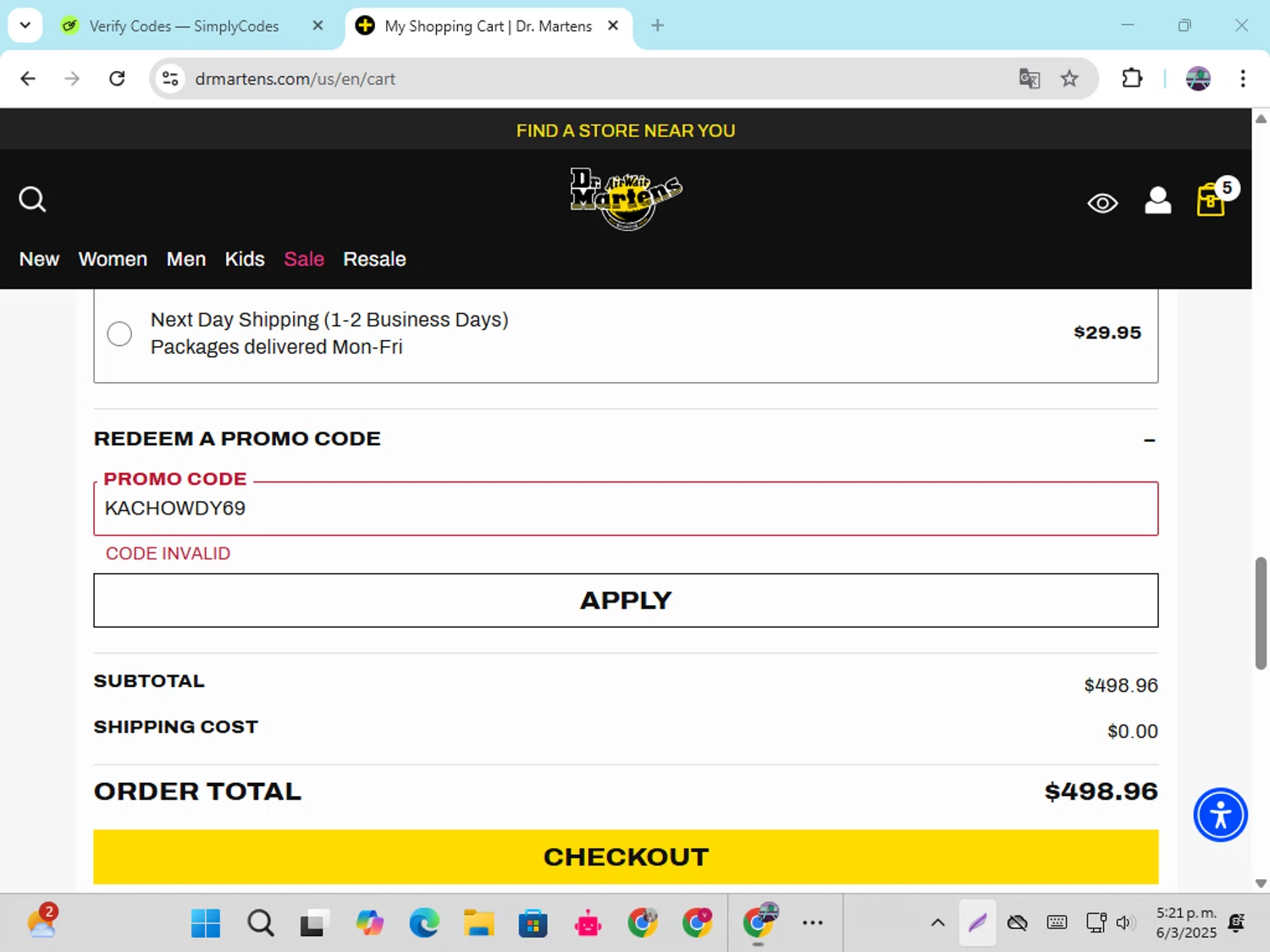
Task: Collapse the Redeem a Promo Code section
Action: tap(1149, 440)
